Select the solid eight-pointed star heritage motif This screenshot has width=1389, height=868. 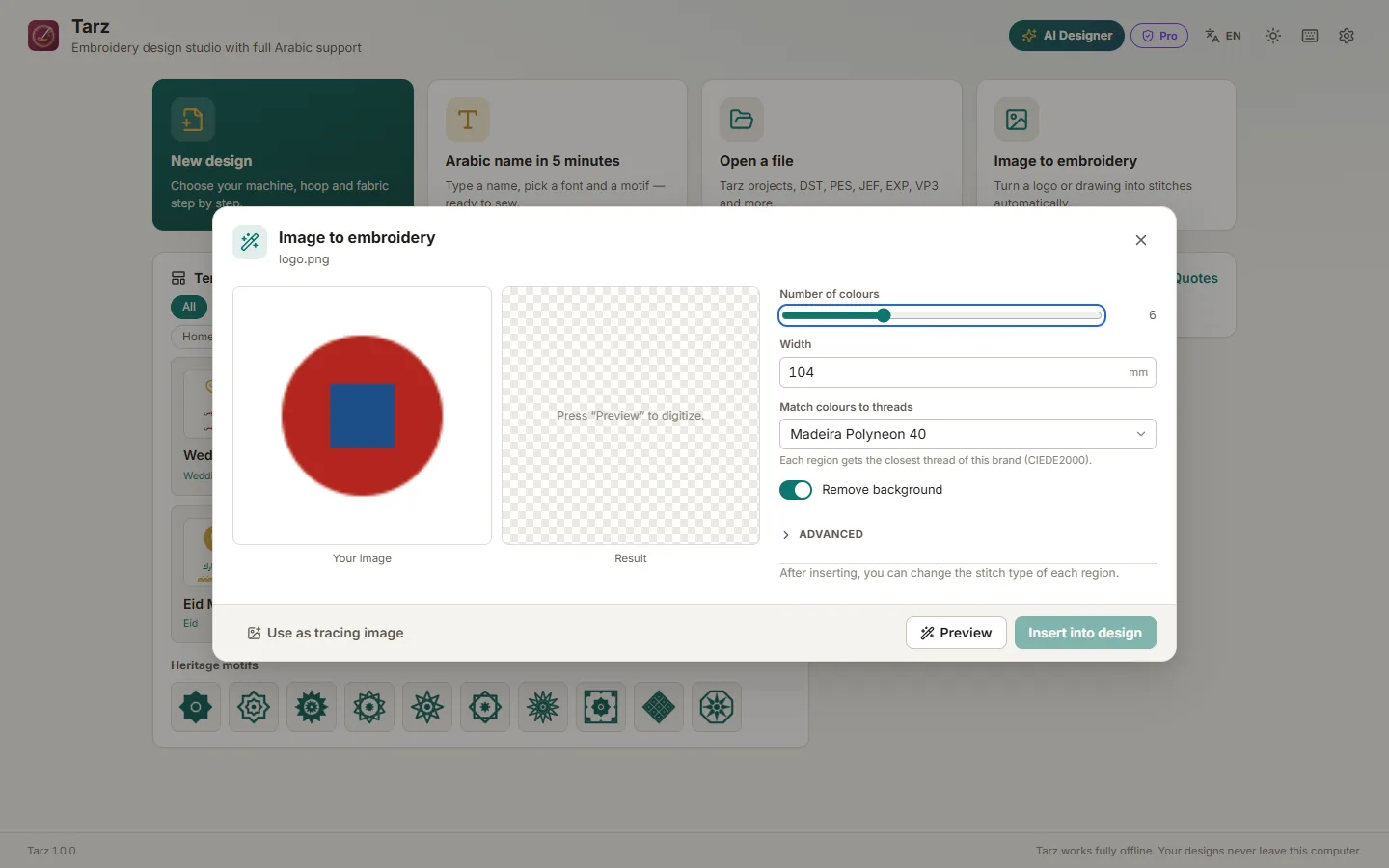coord(196,707)
